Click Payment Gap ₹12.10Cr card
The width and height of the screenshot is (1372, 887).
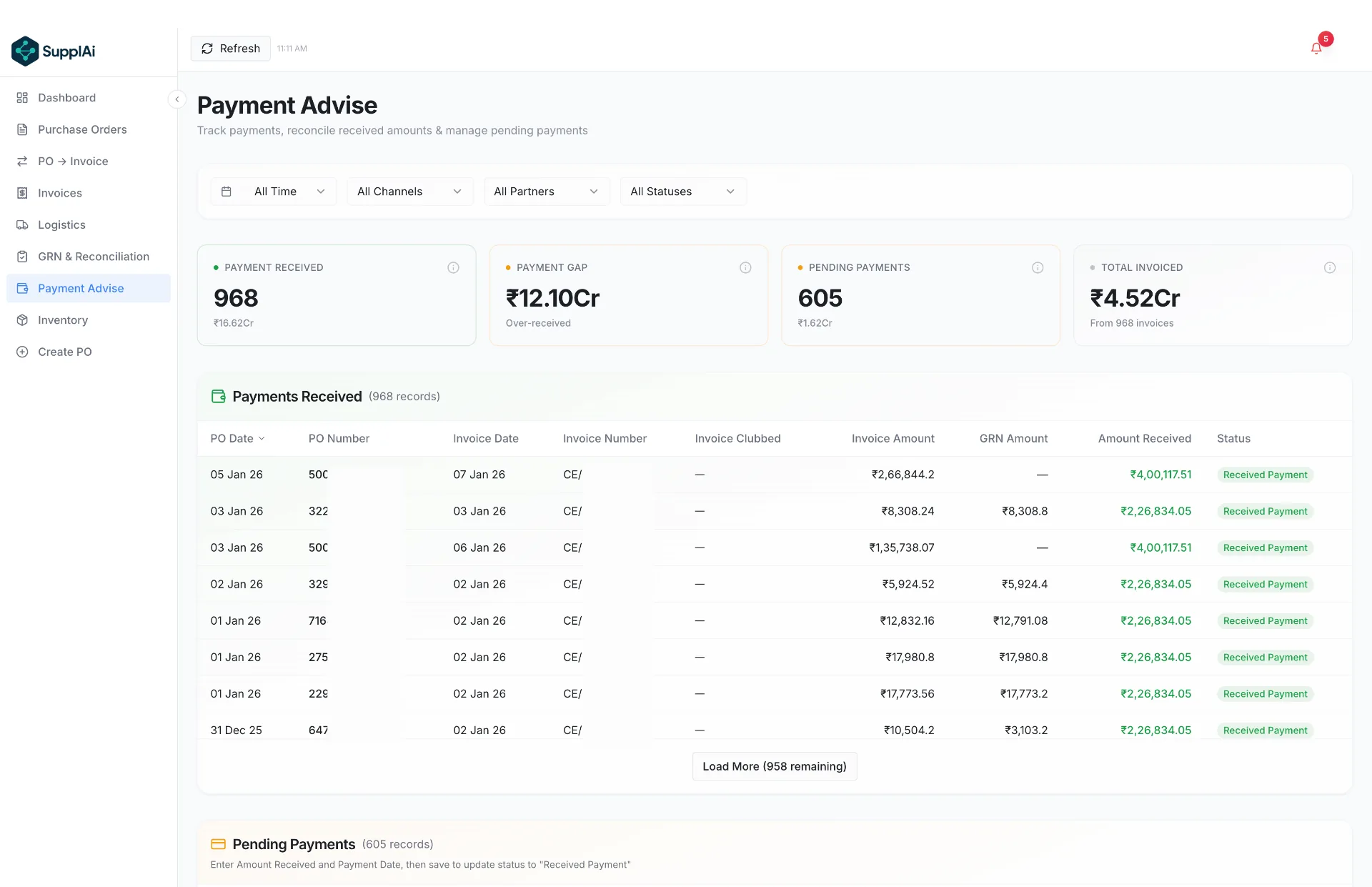tap(629, 295)
